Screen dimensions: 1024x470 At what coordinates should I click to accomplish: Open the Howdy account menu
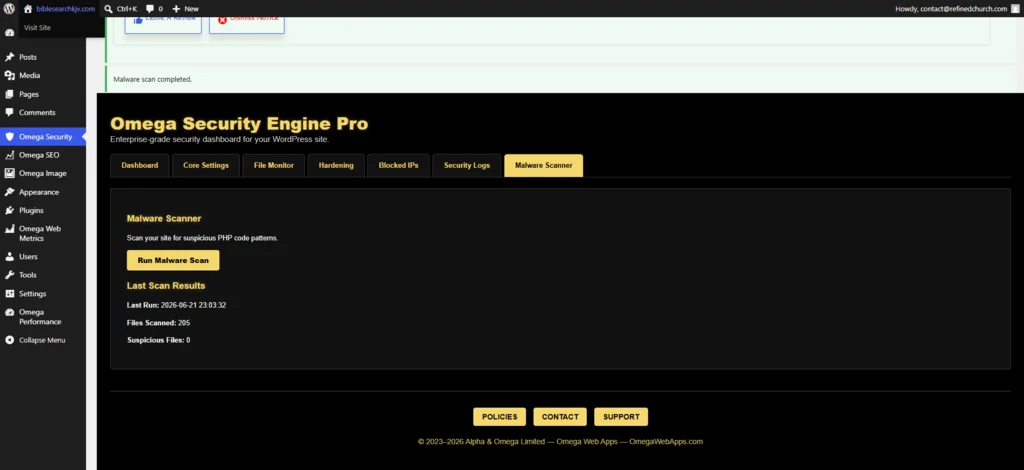coord(955,8)
